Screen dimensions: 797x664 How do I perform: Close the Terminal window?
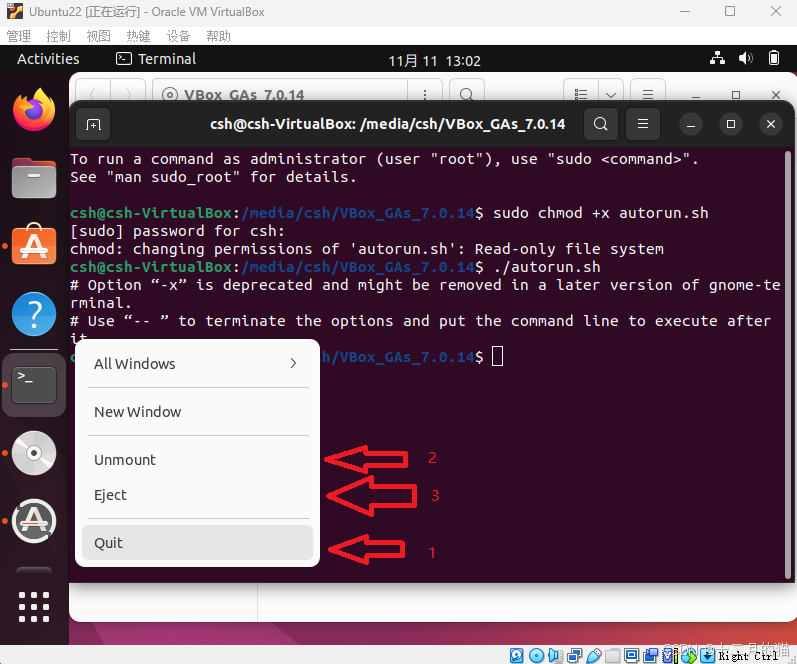pos(771,124)
